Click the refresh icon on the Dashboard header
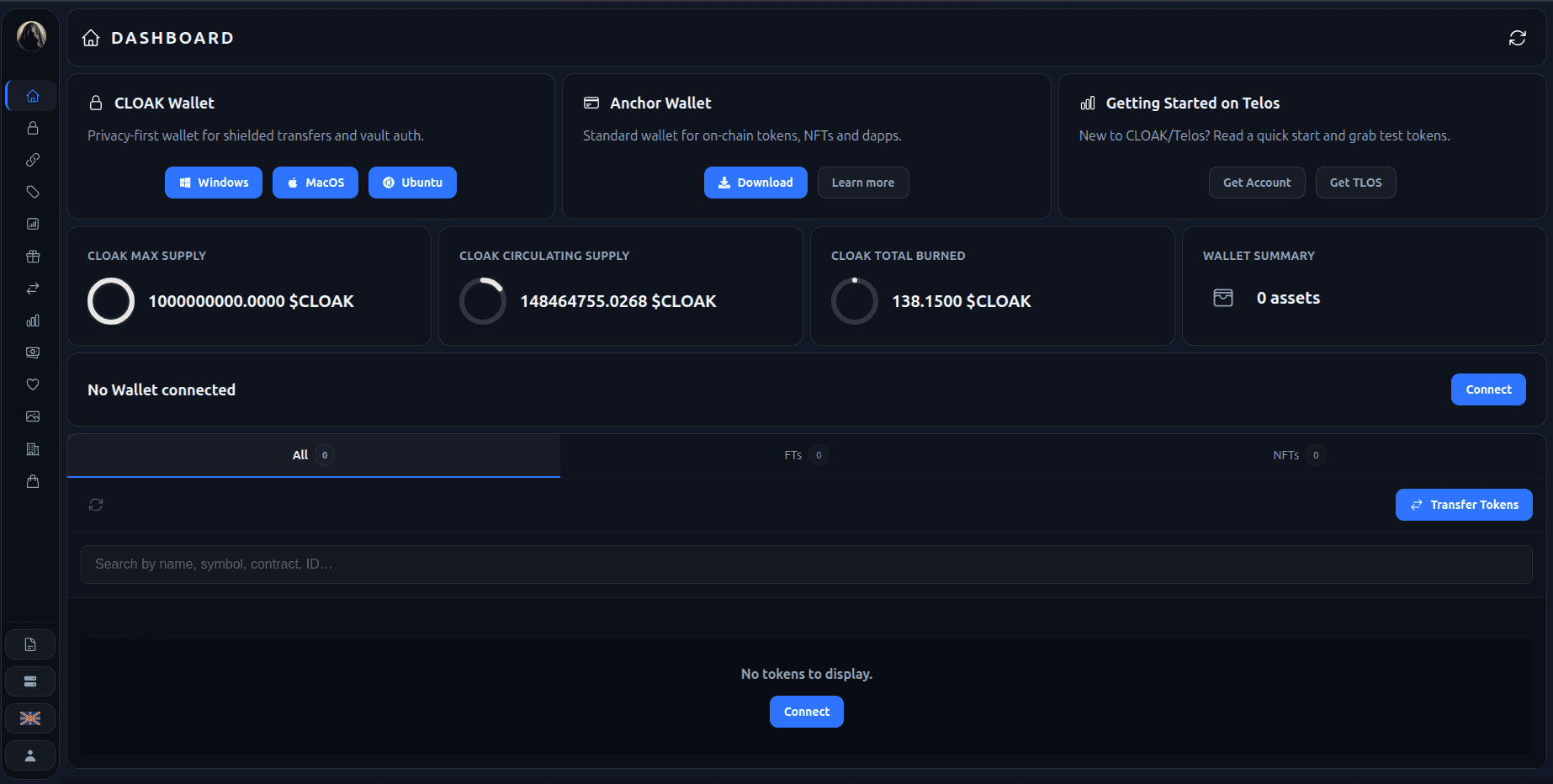Image resolution: width=1553 pixels, height=784 pixels. tap(1518, 38)
